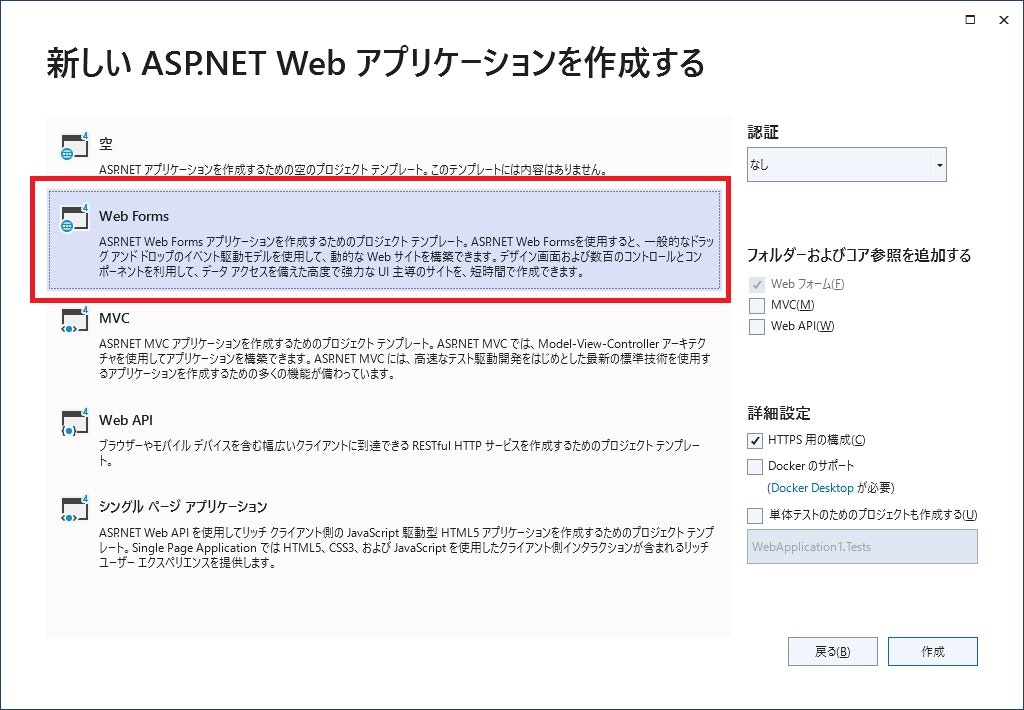Click the Web Forms description paragraph
The height and width of the screenshot is (710, 1024).
pos(406,257)
